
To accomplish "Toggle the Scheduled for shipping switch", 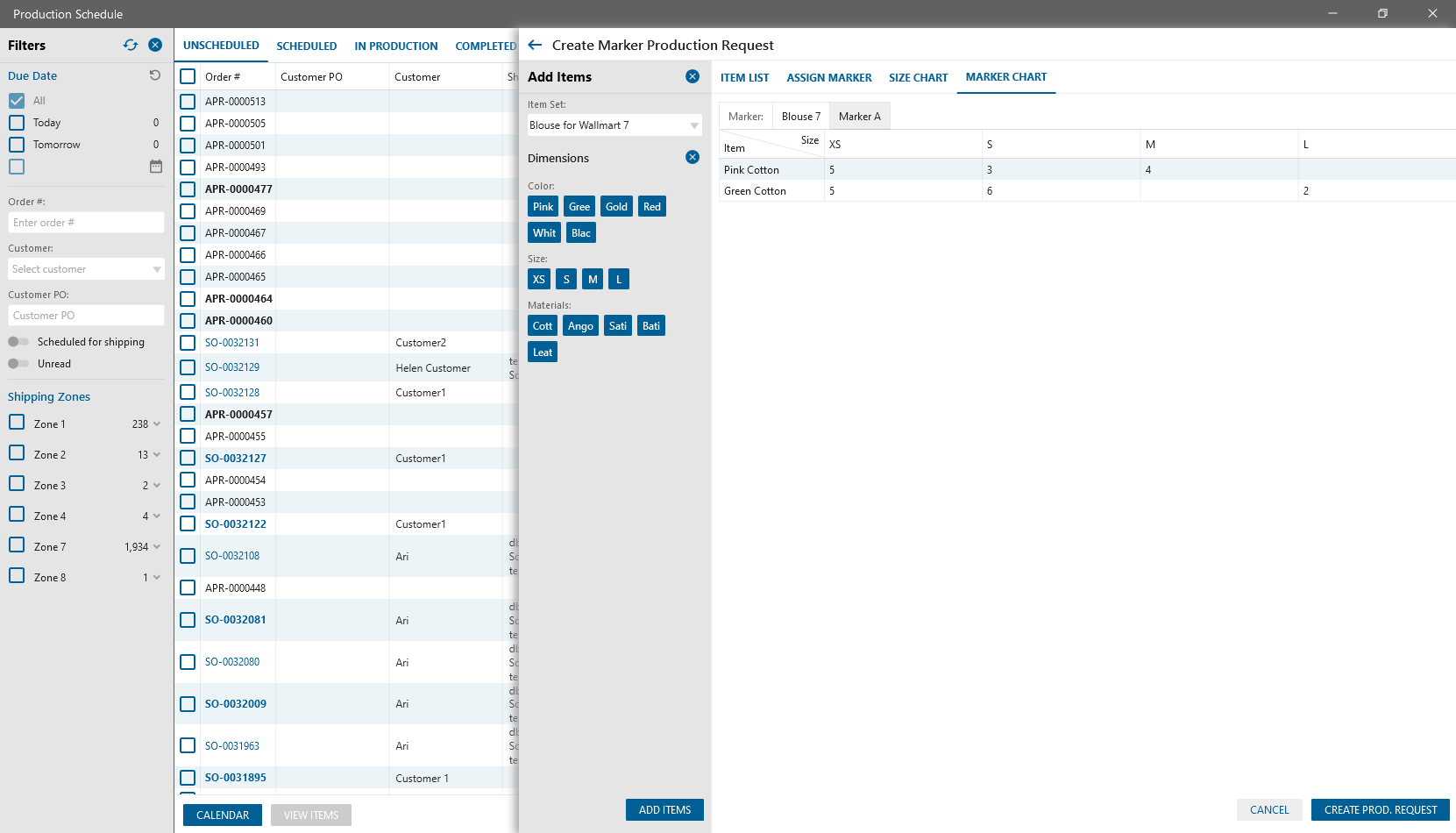I will tap(18, 342).
